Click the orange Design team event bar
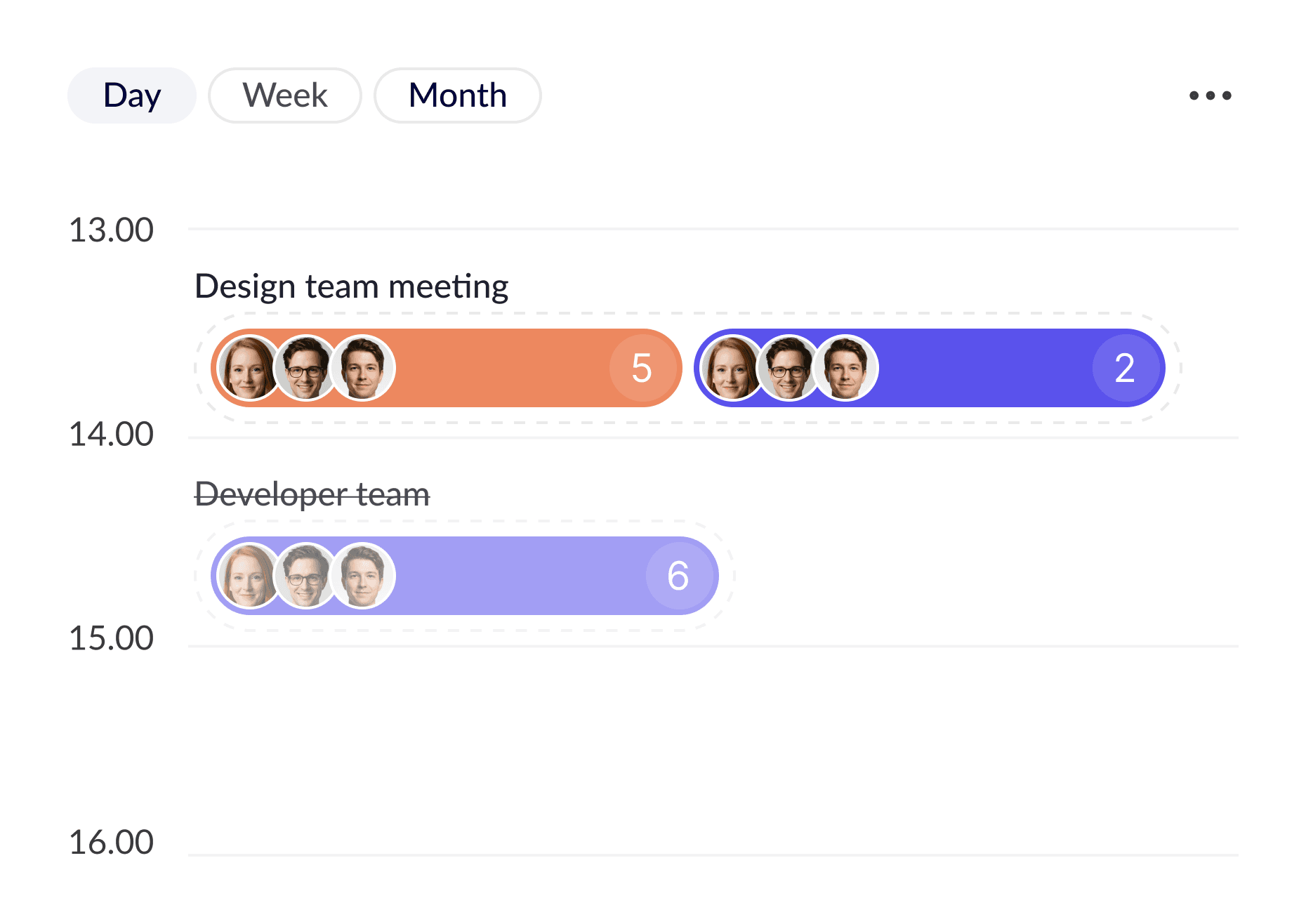The height and width of the screenshot is (924, 1306). coord(447,368)
